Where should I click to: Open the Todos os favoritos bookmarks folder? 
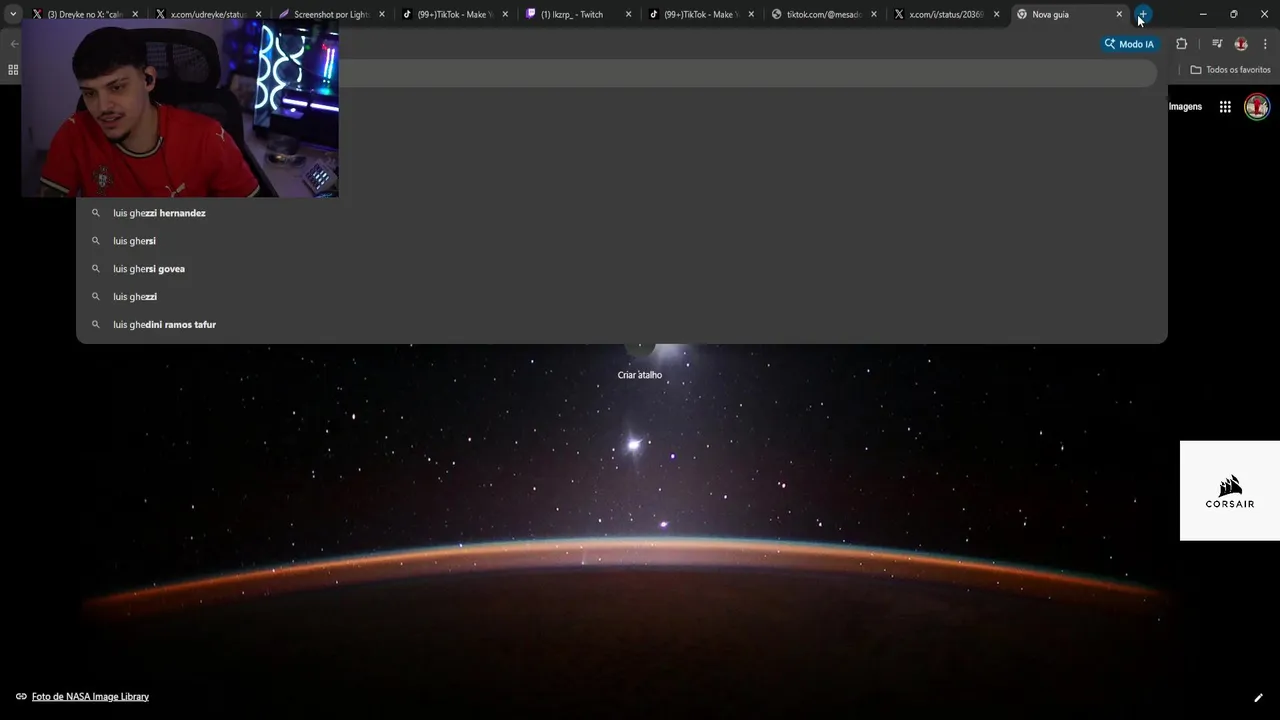click(1231, 70)
